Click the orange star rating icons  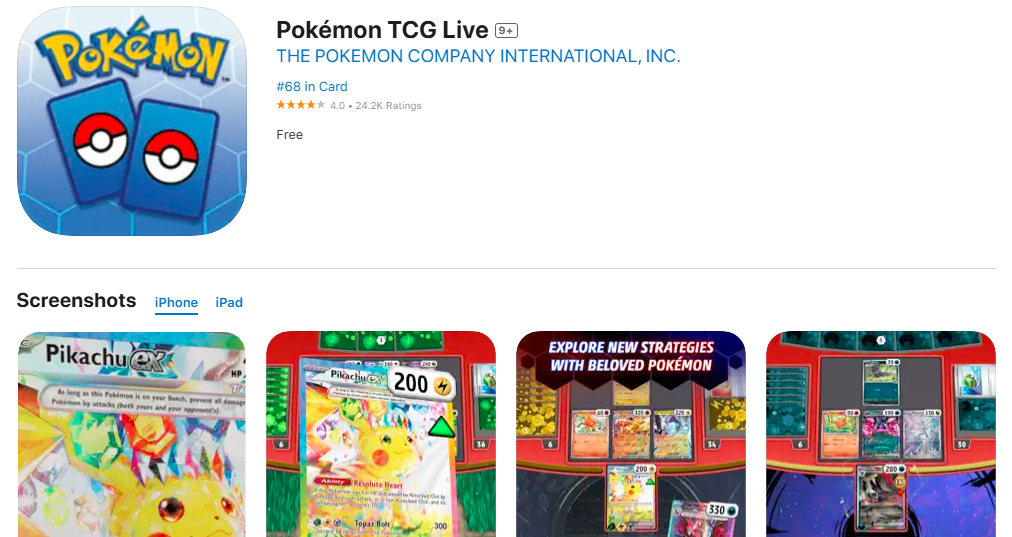click(x=301, y=105)
